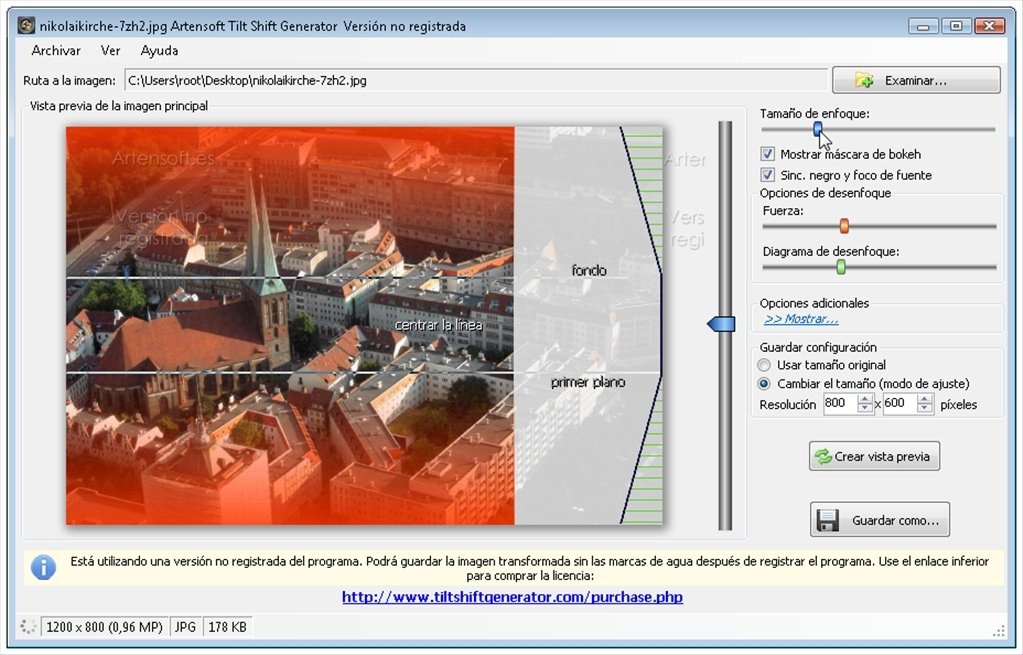Decrease resolution height with down arrow
1023x655 pixels.
[x=924, y=408]
